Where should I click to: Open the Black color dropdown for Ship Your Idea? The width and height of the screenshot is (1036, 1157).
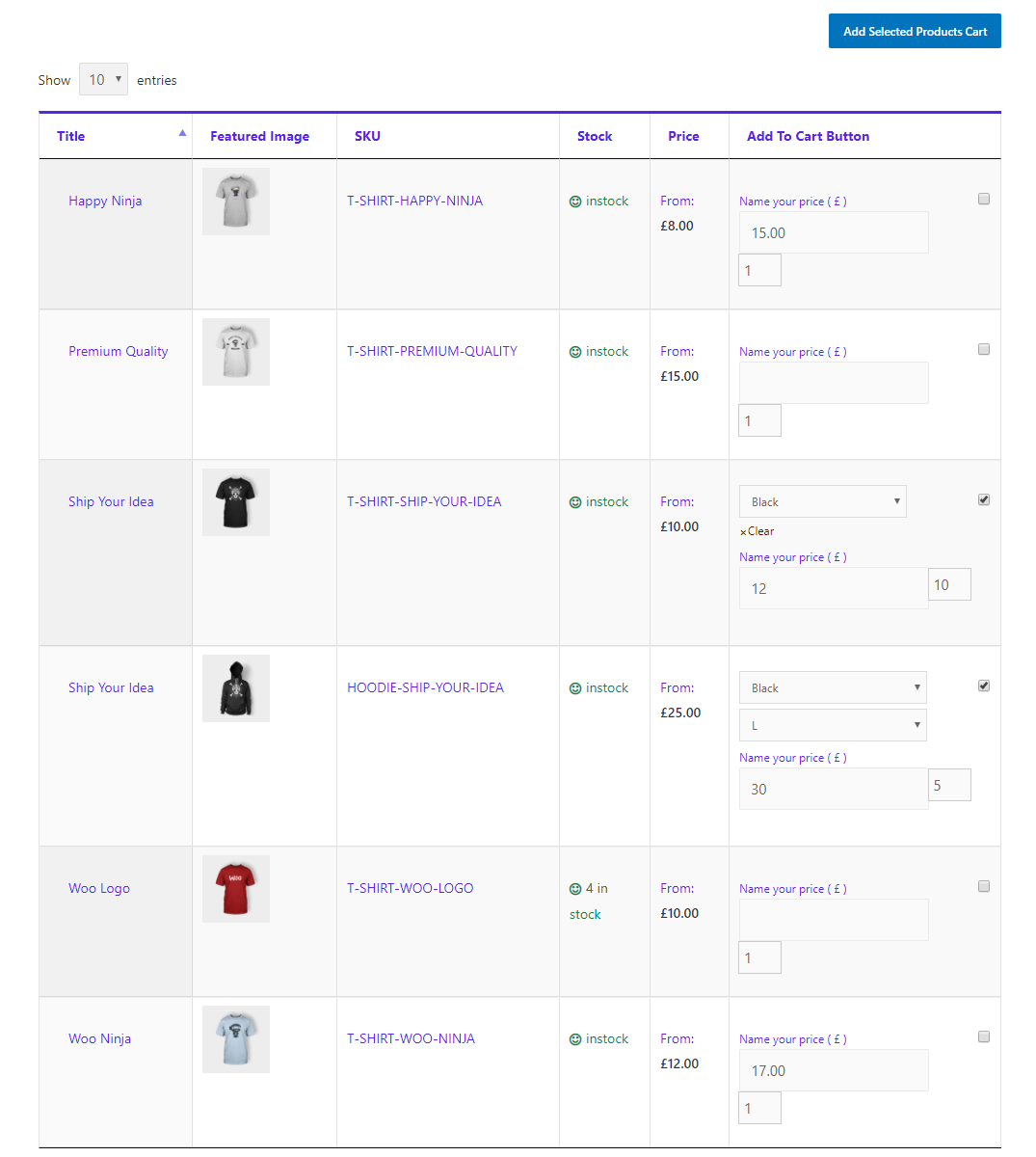pos(822,501)
